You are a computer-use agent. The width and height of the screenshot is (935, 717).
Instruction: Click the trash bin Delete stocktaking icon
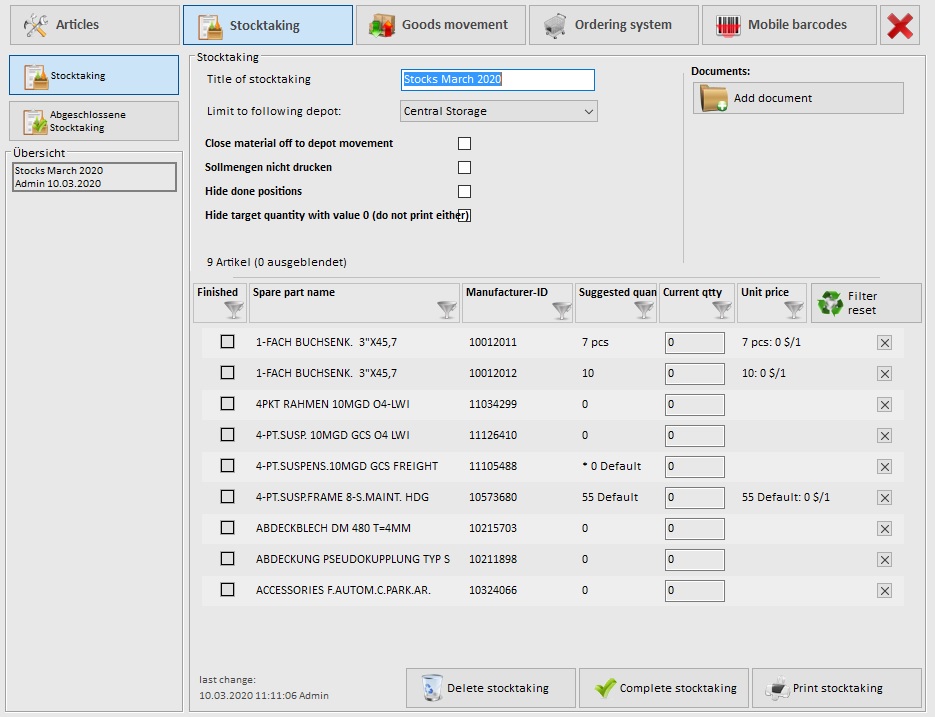(x=432, y=688)
